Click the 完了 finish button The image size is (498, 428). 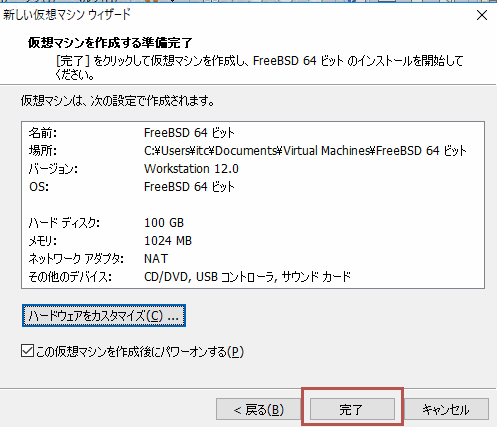click(352, 409)
